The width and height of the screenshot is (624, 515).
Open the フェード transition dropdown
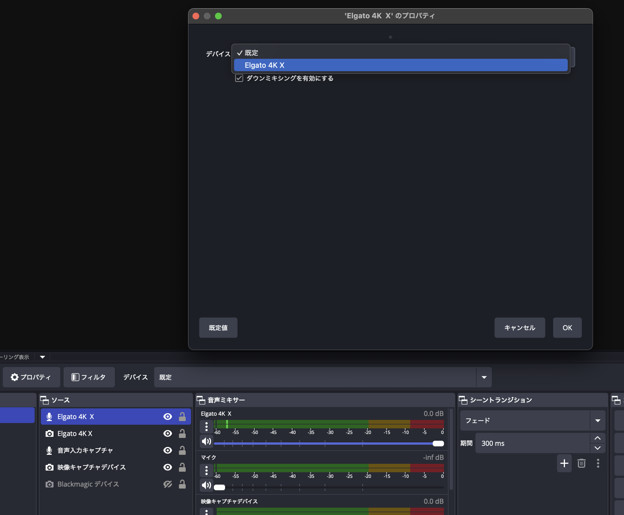(532, 421)
